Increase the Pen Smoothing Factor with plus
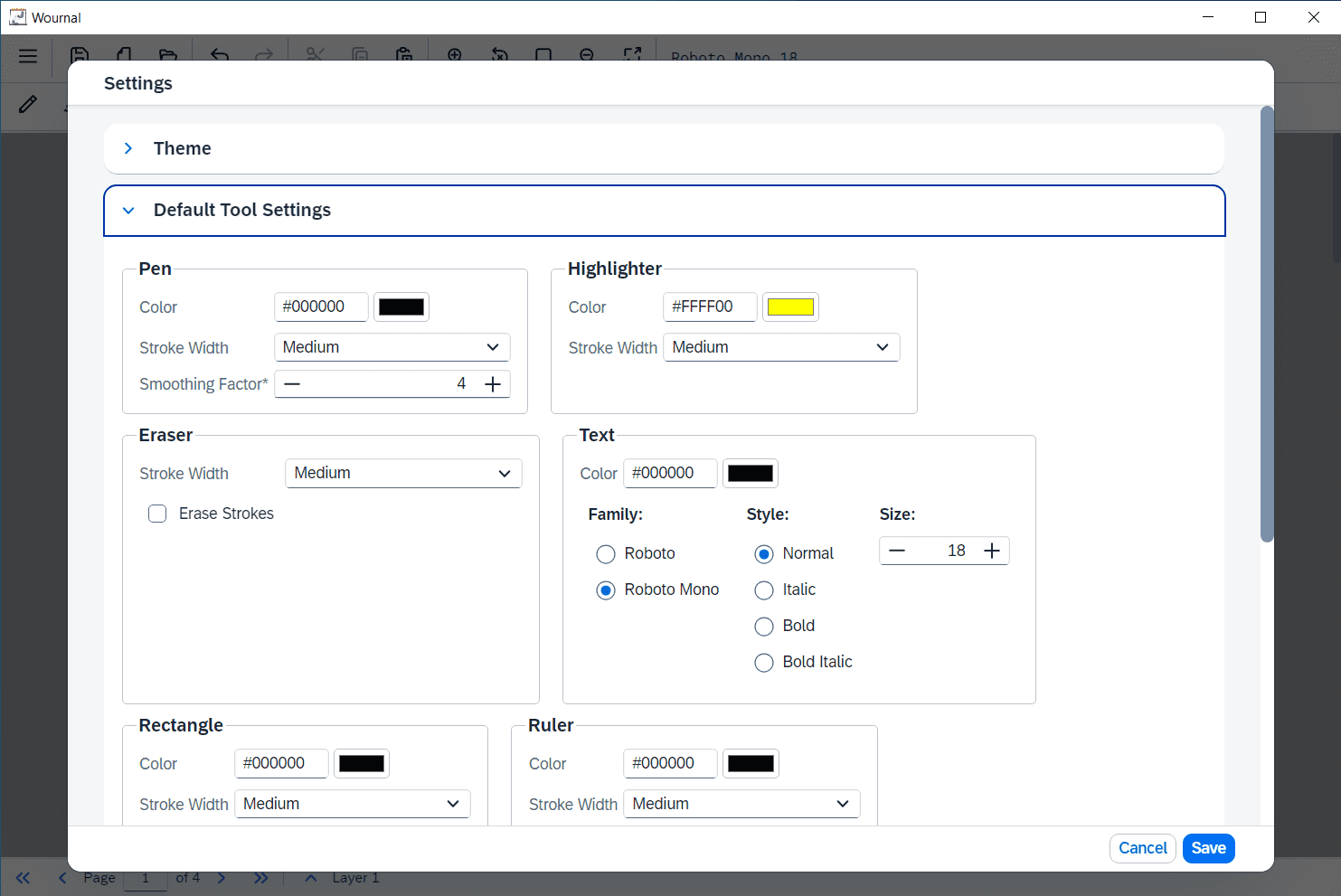 [493, 384]
